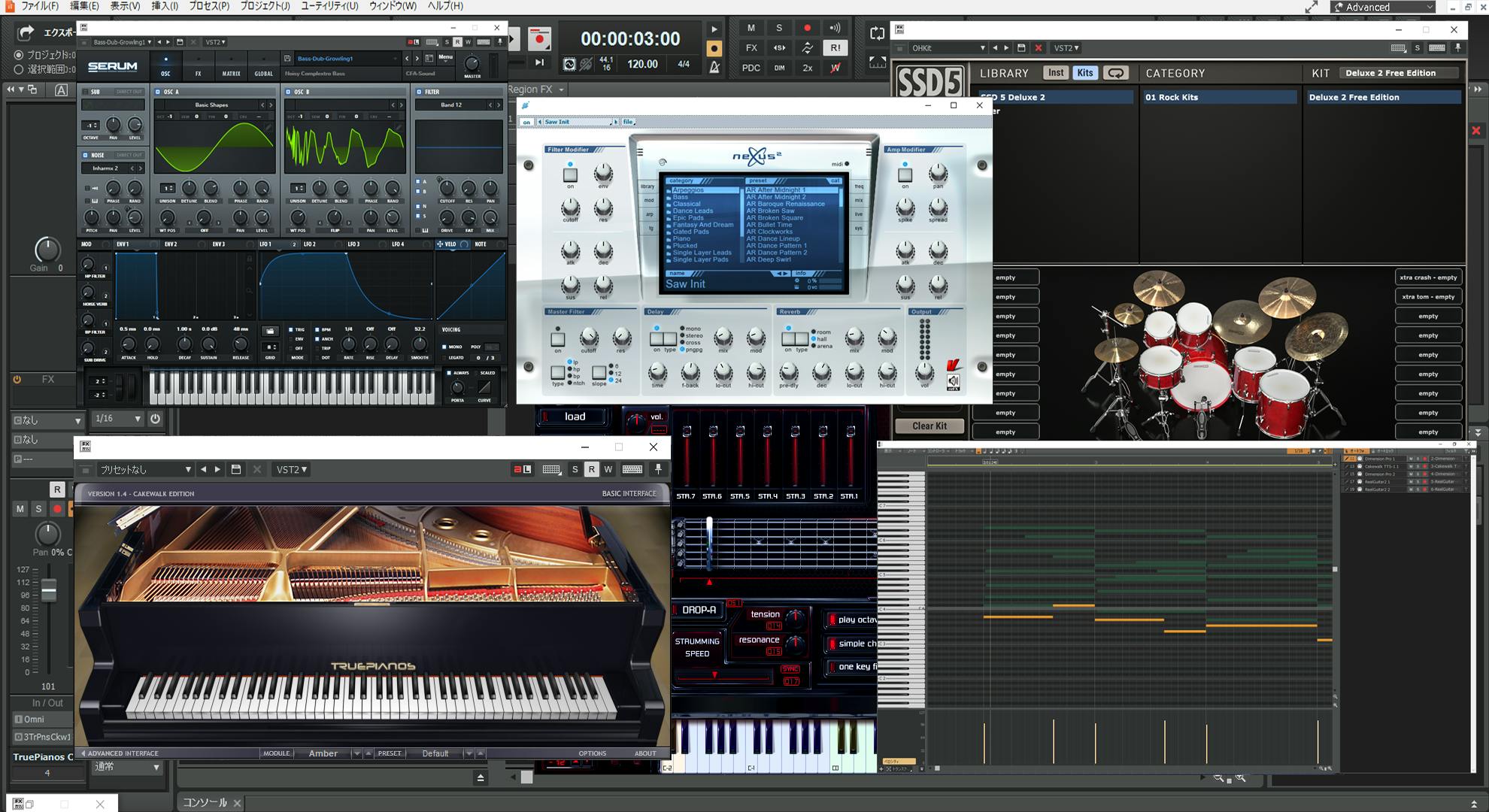Viewport: 1489px width, 812px height.
Task: Click the Nexus speaker icon
Action: (x=953, y=381)
